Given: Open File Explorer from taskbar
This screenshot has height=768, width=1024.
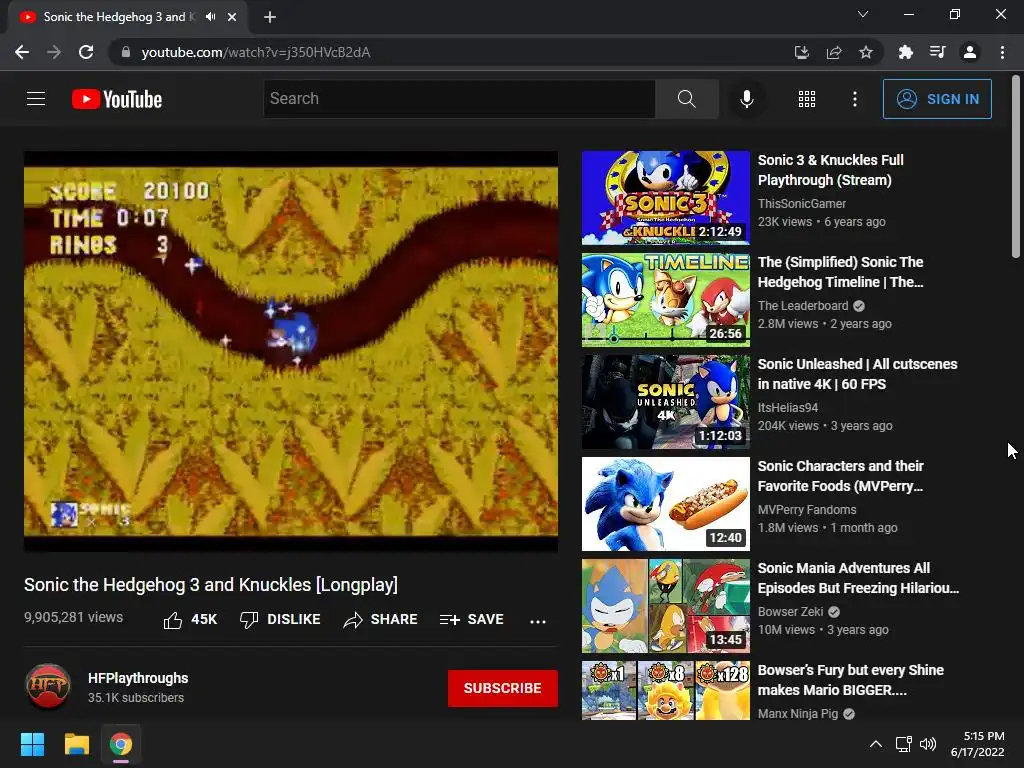Looking at the screenshot, I should 76,744.
